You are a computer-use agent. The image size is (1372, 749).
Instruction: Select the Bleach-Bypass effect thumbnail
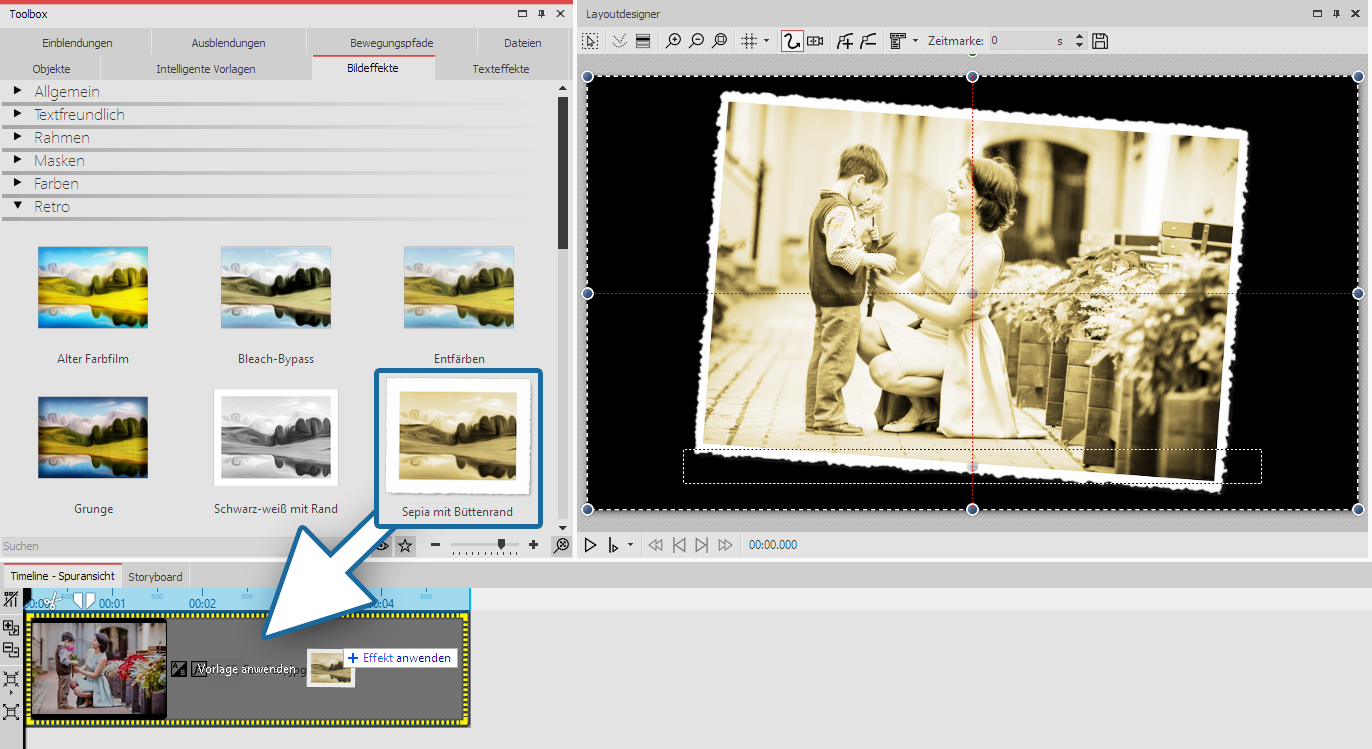[276, 287]
